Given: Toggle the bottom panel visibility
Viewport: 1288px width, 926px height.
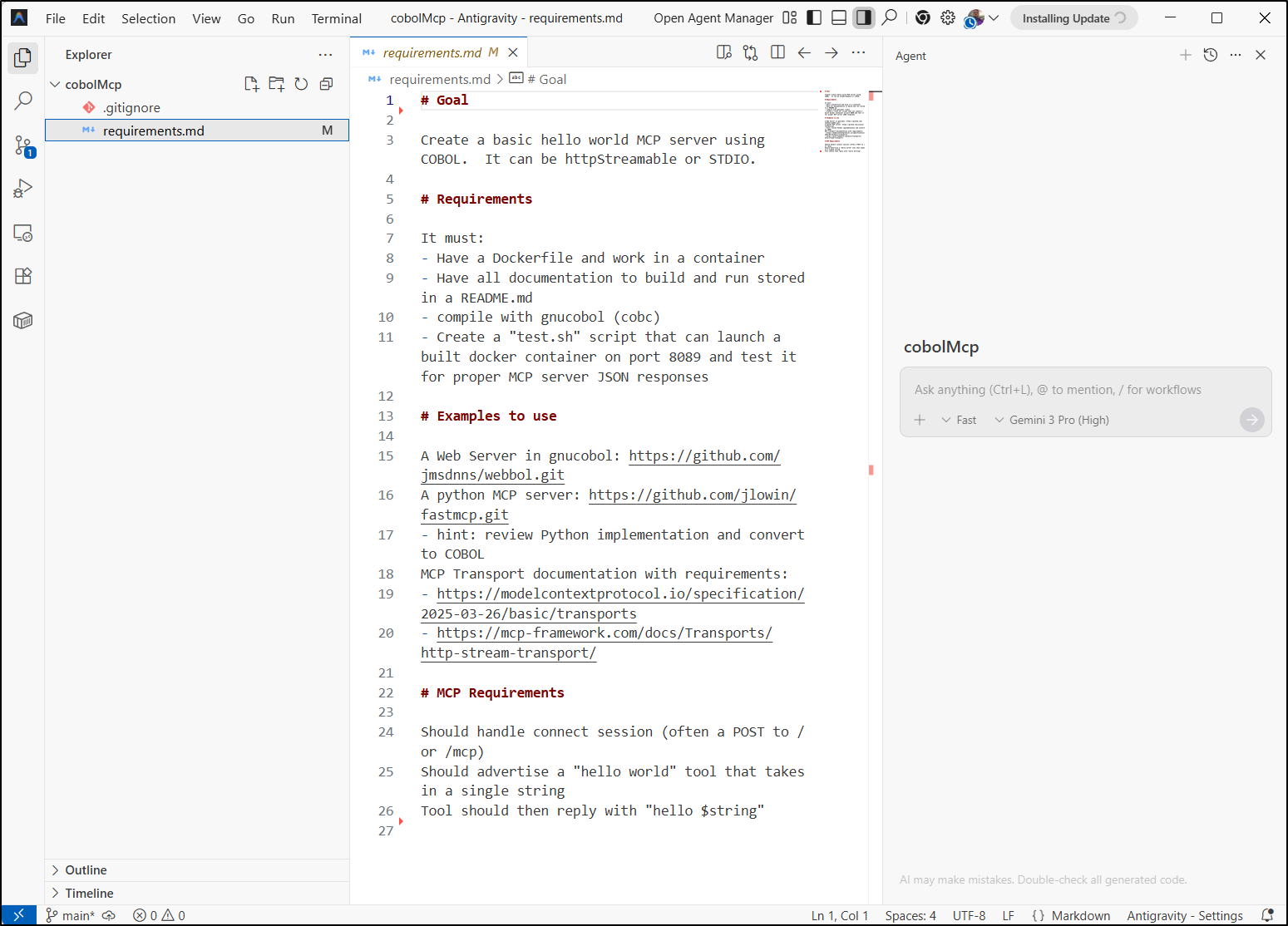Looking at the screenshot, I should (839, 17).
